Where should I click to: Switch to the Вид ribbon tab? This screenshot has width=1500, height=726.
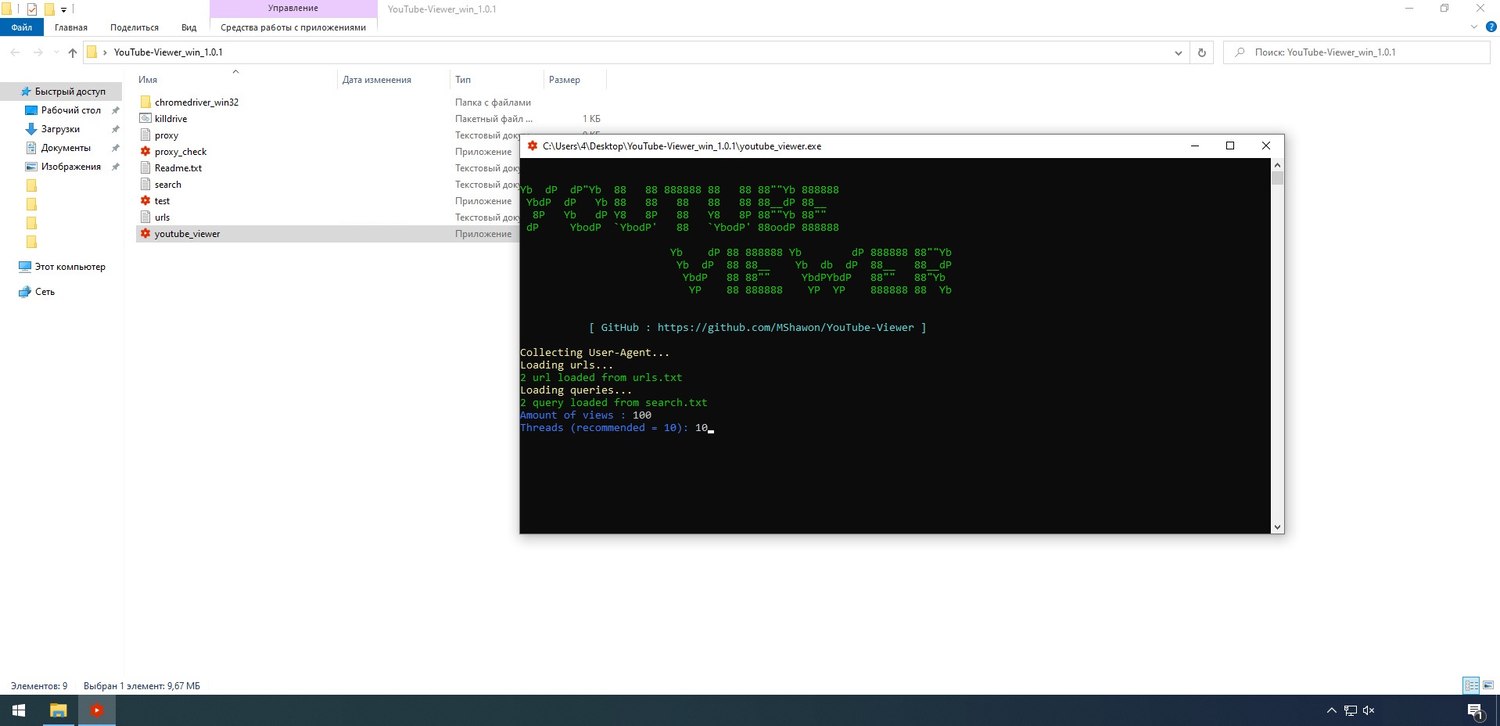click(x=189, y=27)
